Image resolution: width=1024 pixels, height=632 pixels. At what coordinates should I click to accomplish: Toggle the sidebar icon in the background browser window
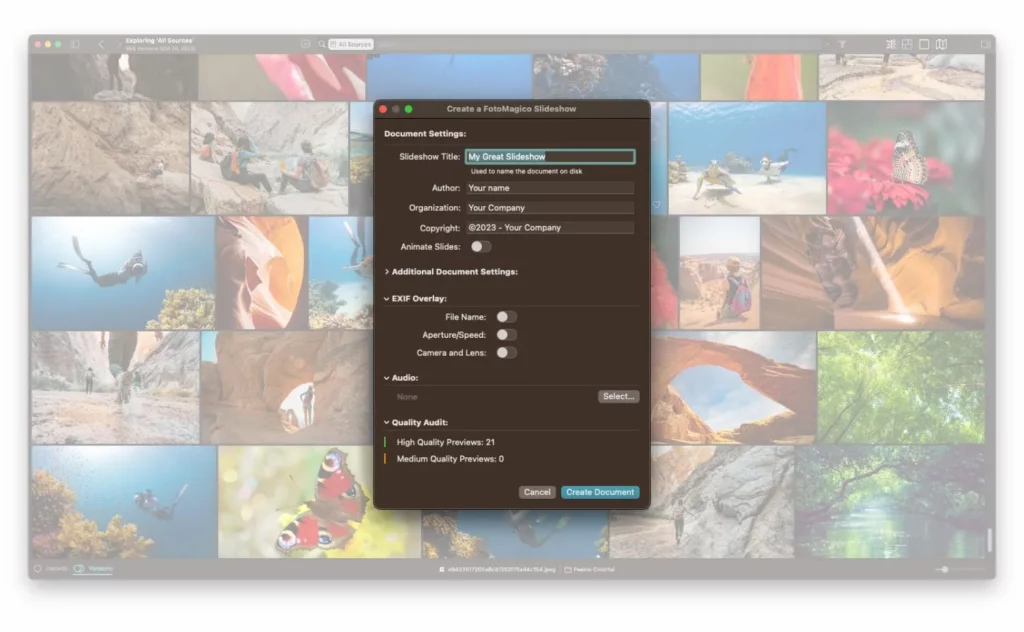coord(75,44)
